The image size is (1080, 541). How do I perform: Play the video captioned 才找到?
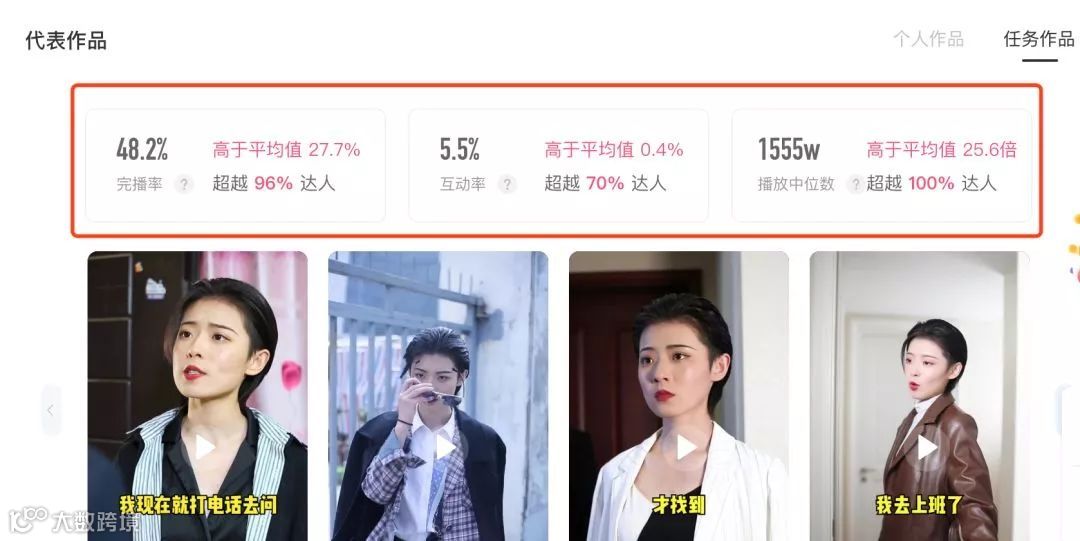click(x=686, y=447)
